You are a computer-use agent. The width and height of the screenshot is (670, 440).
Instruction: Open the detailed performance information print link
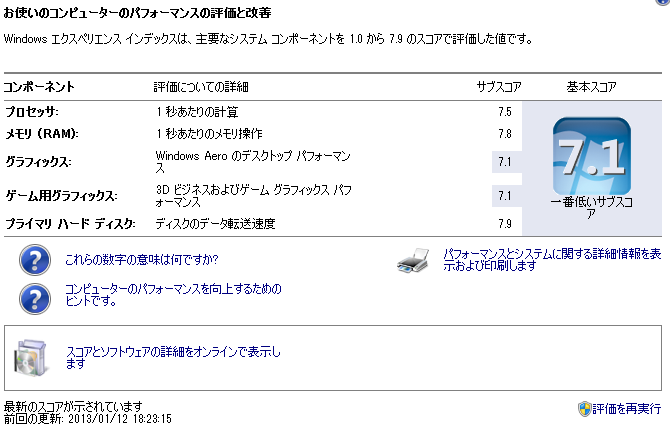(552, 260)
